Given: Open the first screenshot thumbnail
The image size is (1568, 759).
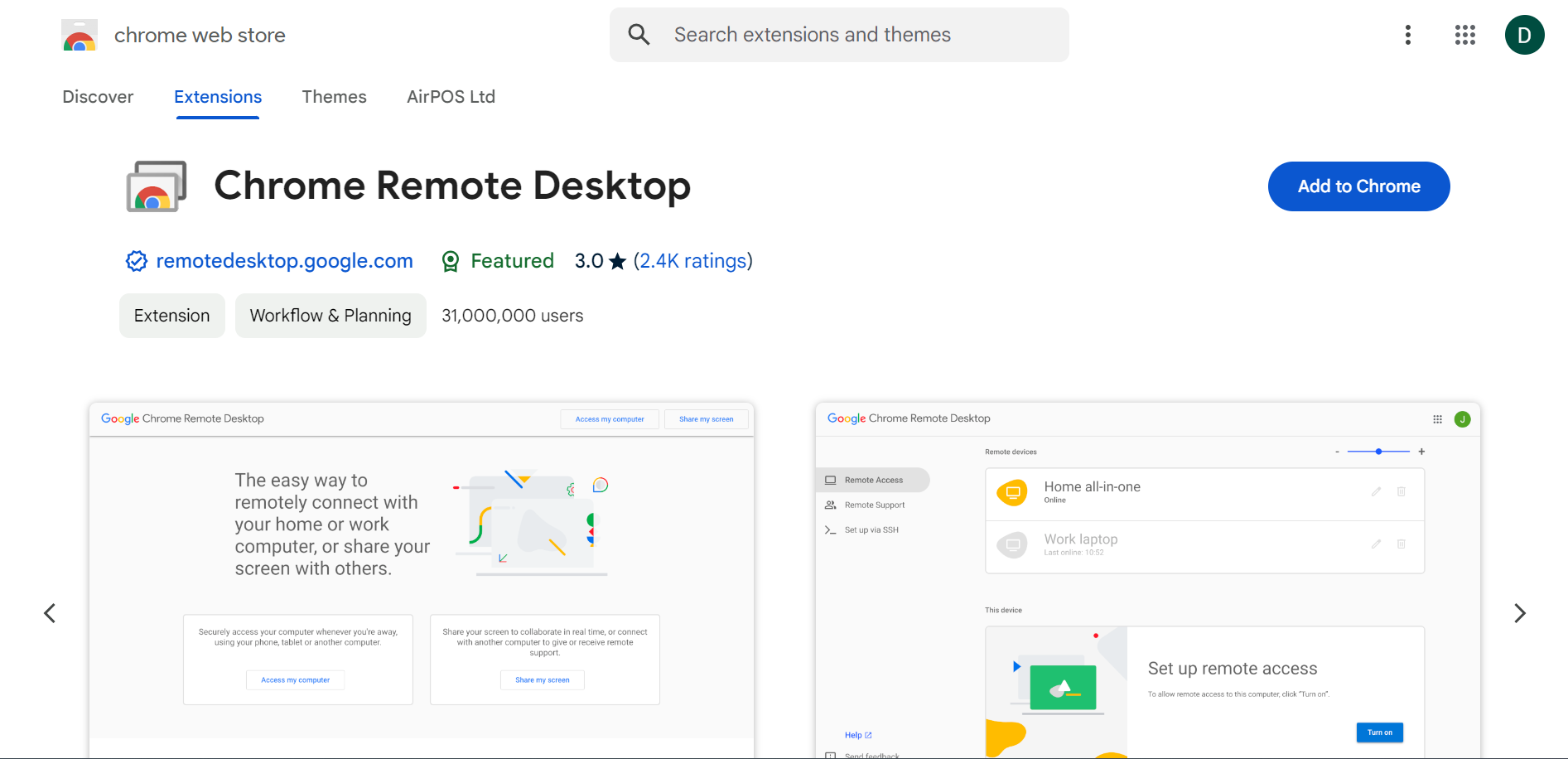Looking at the screenshot, I should 422,580.
